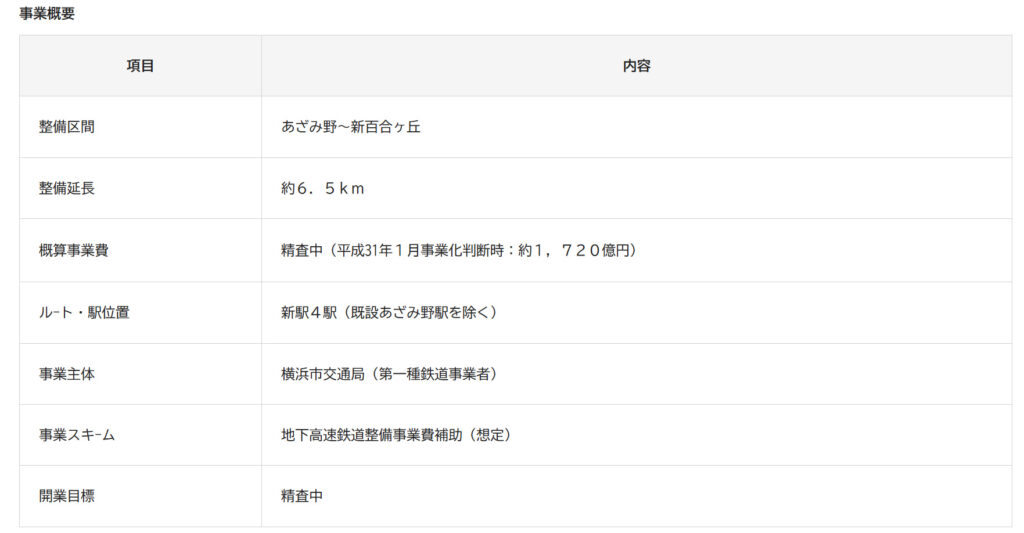Select the 整備延長 row label
The height and width of the screenshot is (533, 1024).
(x=67, y=188)
